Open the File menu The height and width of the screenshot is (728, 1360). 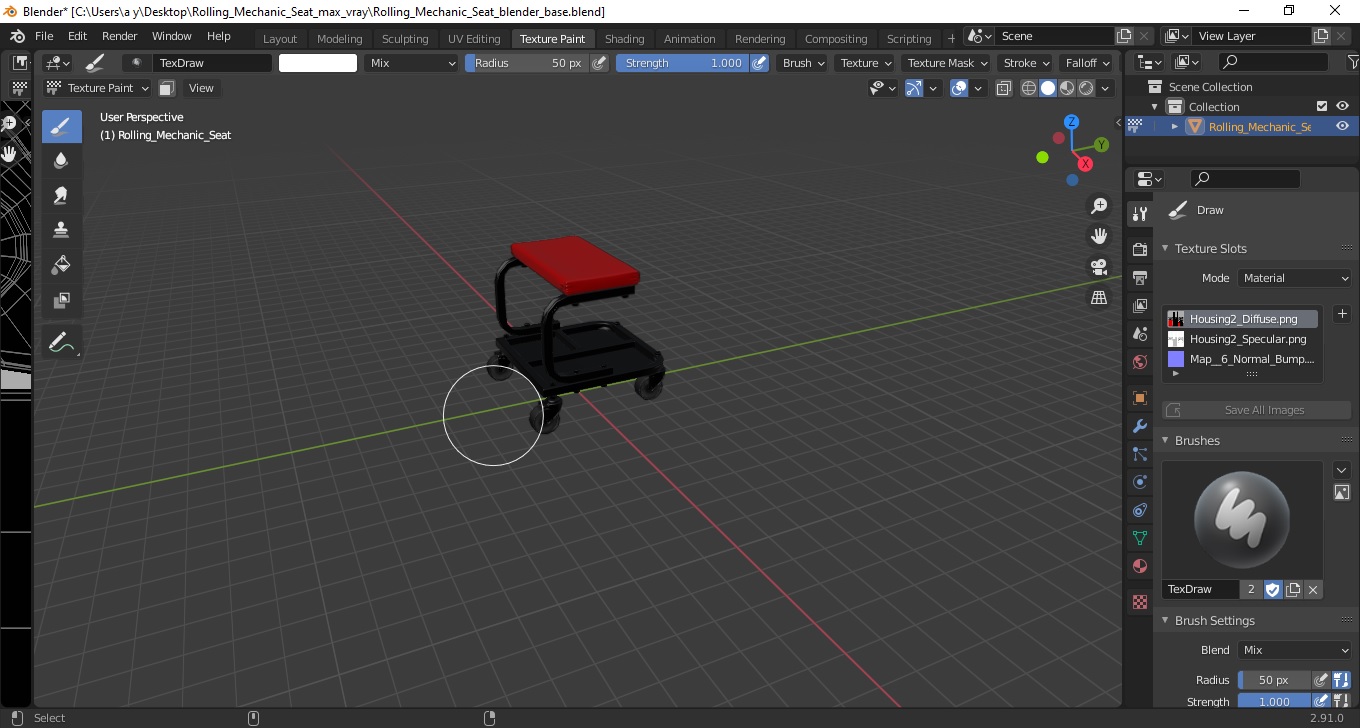(x=44, y=36)
